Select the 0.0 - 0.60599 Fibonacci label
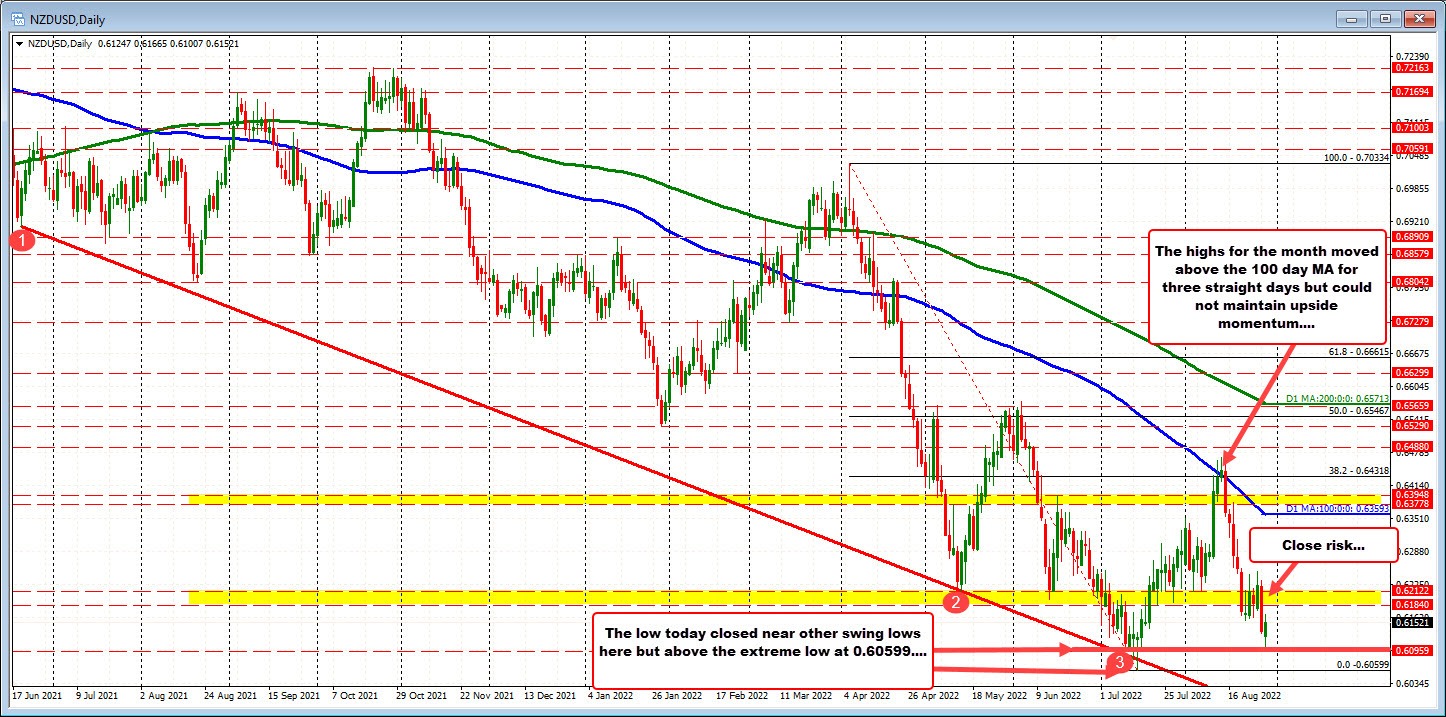The image size is (1446, 717). point(1364,665)
